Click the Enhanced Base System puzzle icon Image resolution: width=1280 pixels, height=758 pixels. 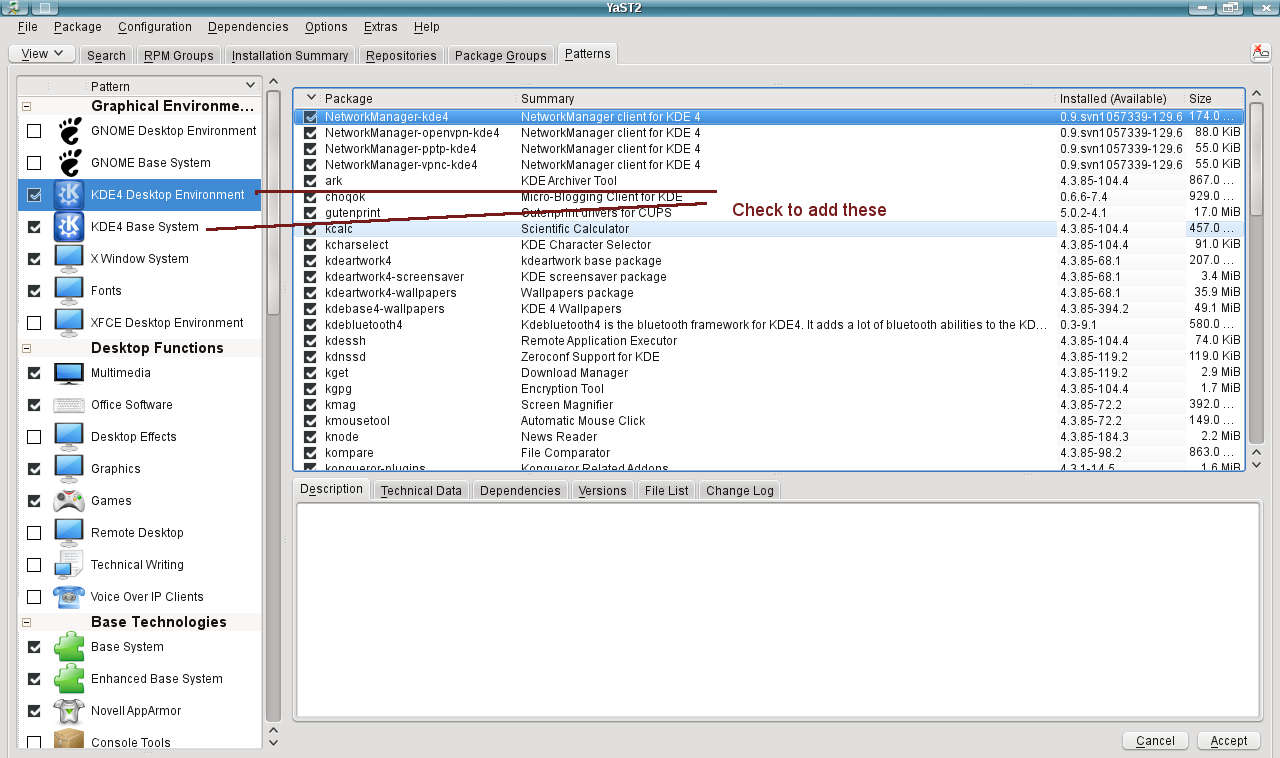tap(69, 679)
